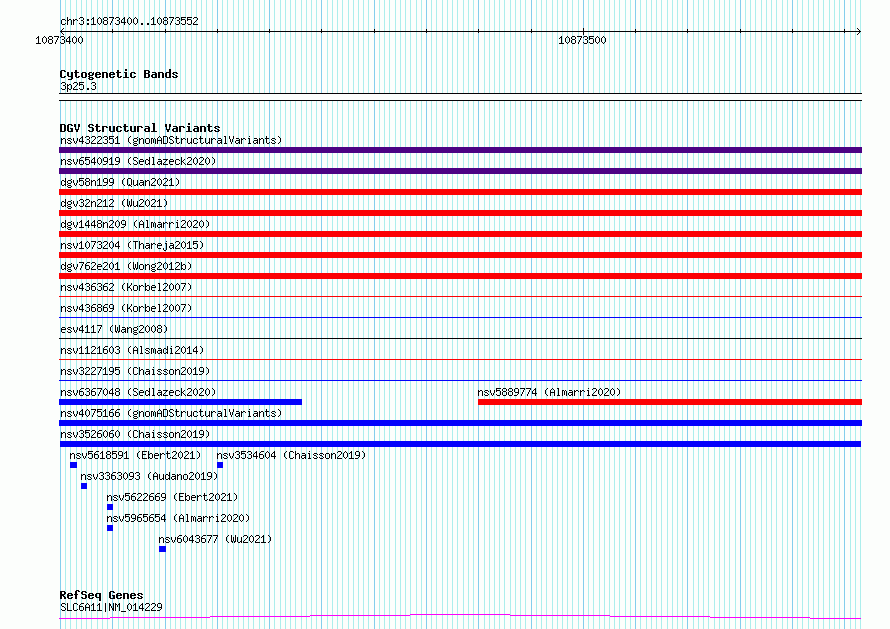The width and height of the screenshot is (890, 629).
Task: Open nsv3534604 (Chaisson2019) label
Action: (291, 455)
